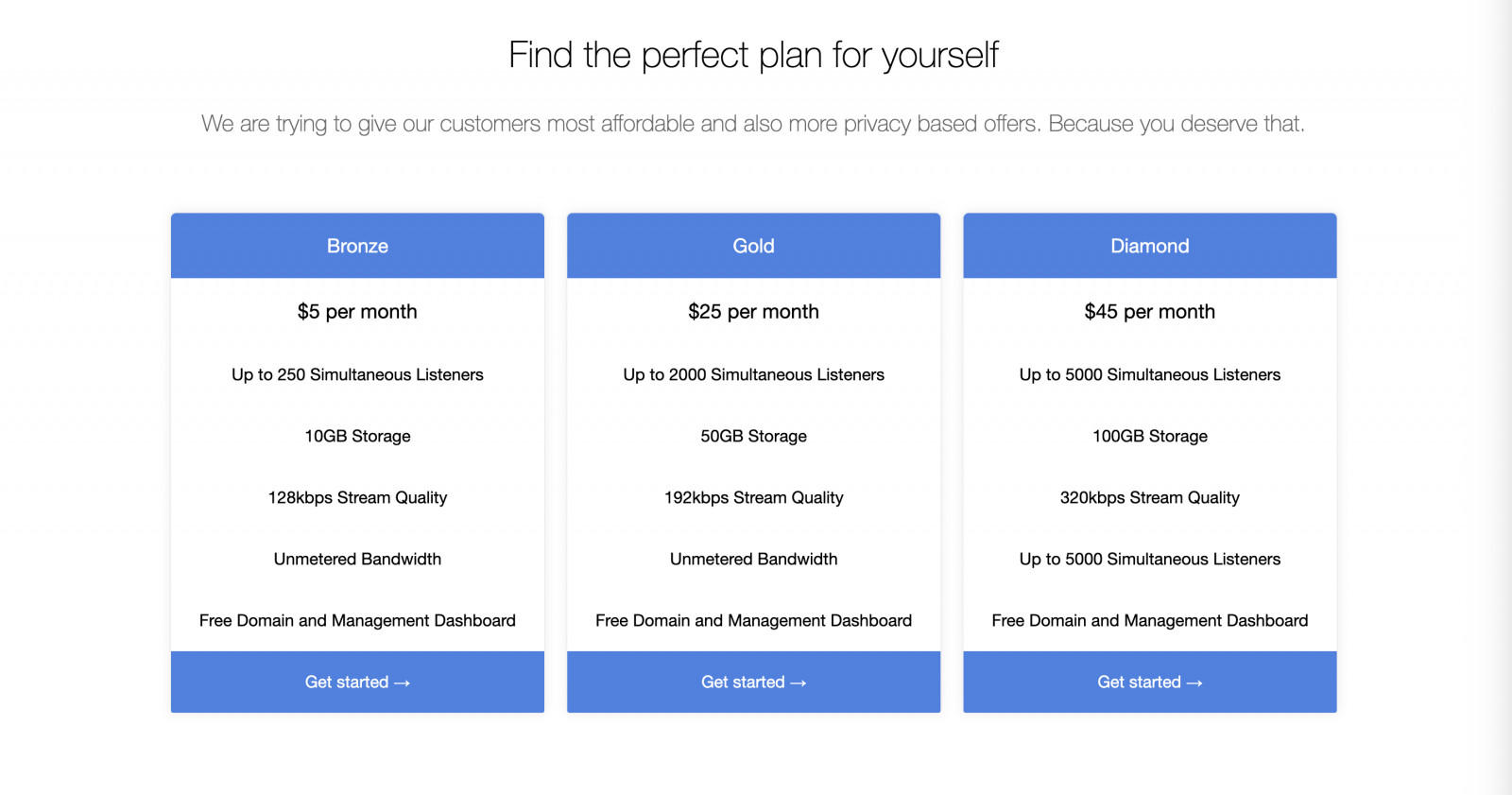
Task: Click Up to 250 Simultaneous Listeners text
Action: point(357,375)
